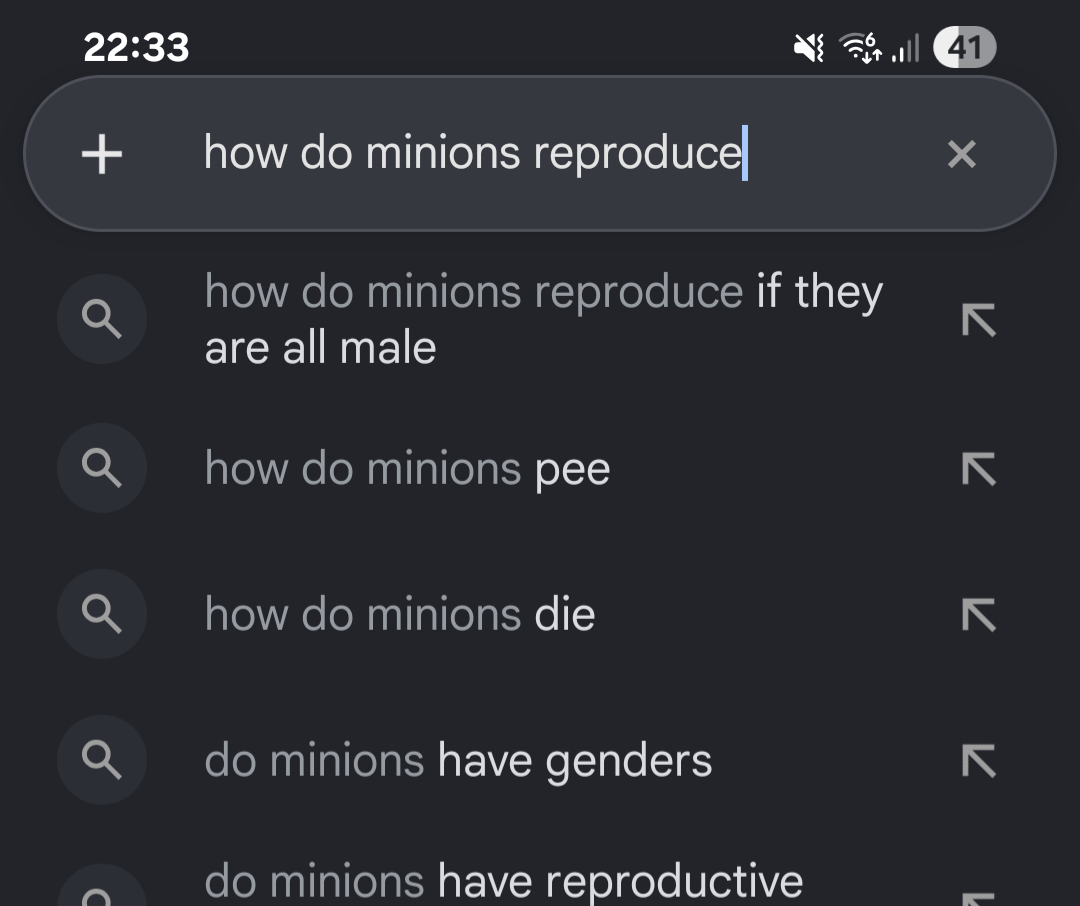Insert 'how do minions pee' via arrow icon
The width and height of the screenshot is (1080, 906).
978,469
